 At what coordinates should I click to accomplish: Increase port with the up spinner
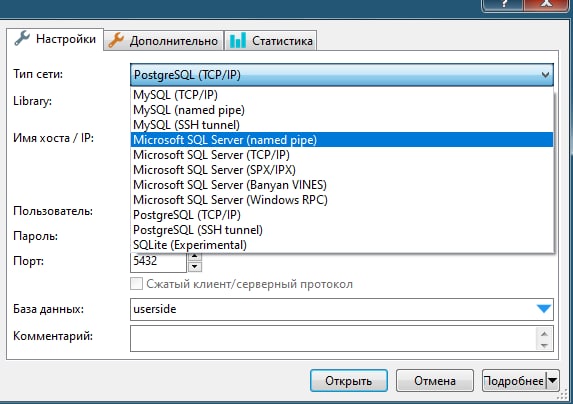pyautogui.click(x=195, y=256)
